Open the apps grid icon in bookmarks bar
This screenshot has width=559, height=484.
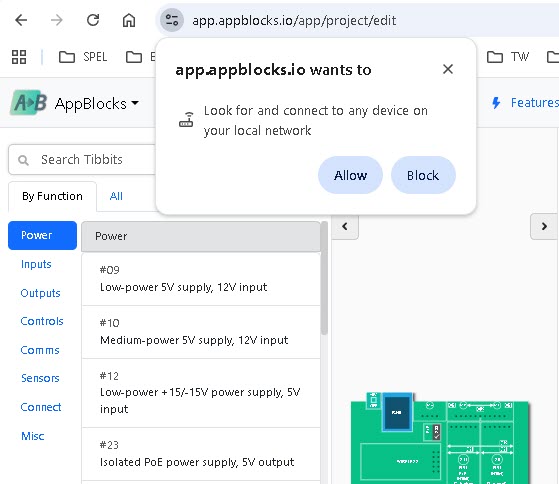pyautogui.click(x=19, y=57)
